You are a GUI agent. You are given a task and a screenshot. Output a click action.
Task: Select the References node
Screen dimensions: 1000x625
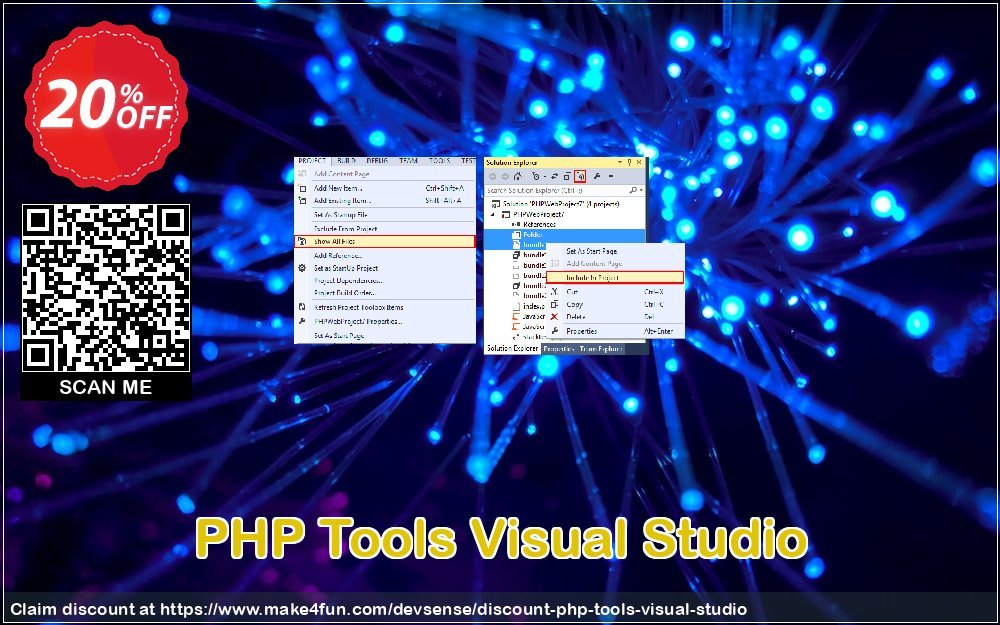pyautogui.click(x=534, y=224)
